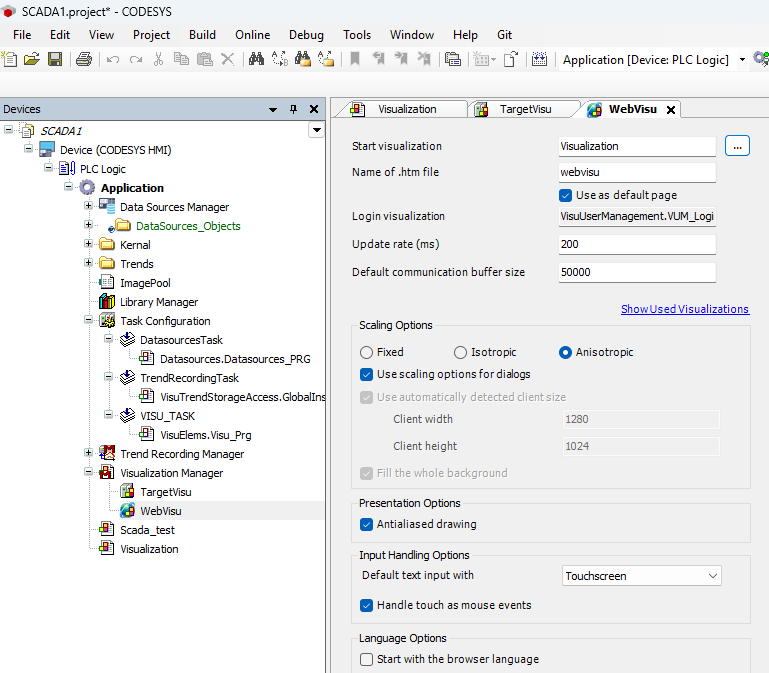Click the New Project toolbar icon

click(x=9, y=59)
